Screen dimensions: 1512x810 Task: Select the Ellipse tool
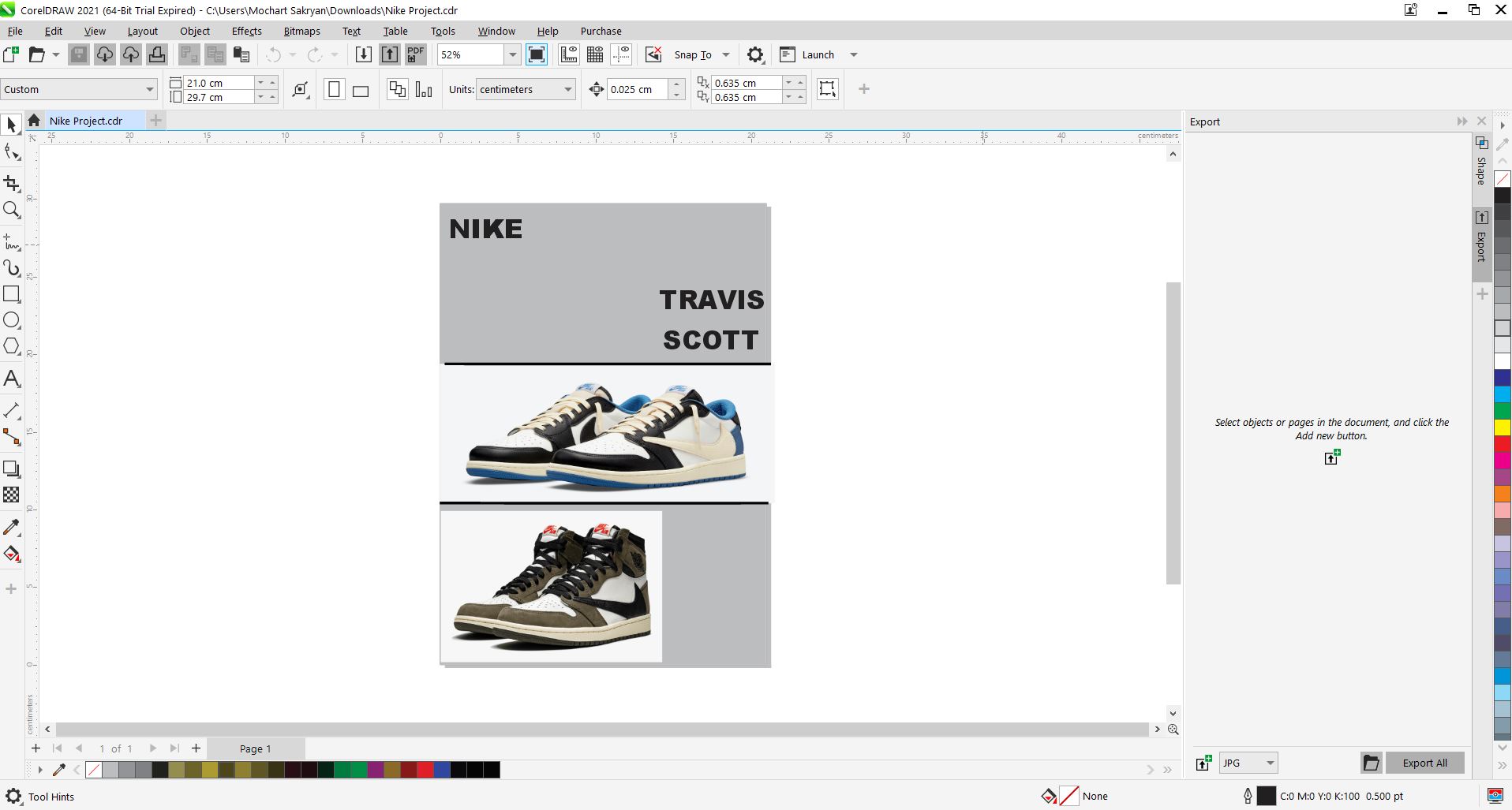click(11, 320)
